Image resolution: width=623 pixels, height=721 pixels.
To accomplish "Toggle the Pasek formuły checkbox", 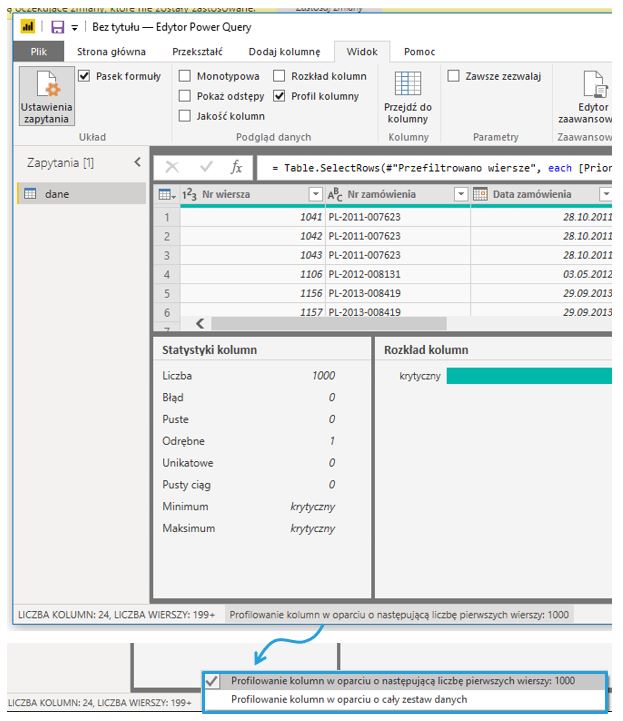I will [84, 76].
